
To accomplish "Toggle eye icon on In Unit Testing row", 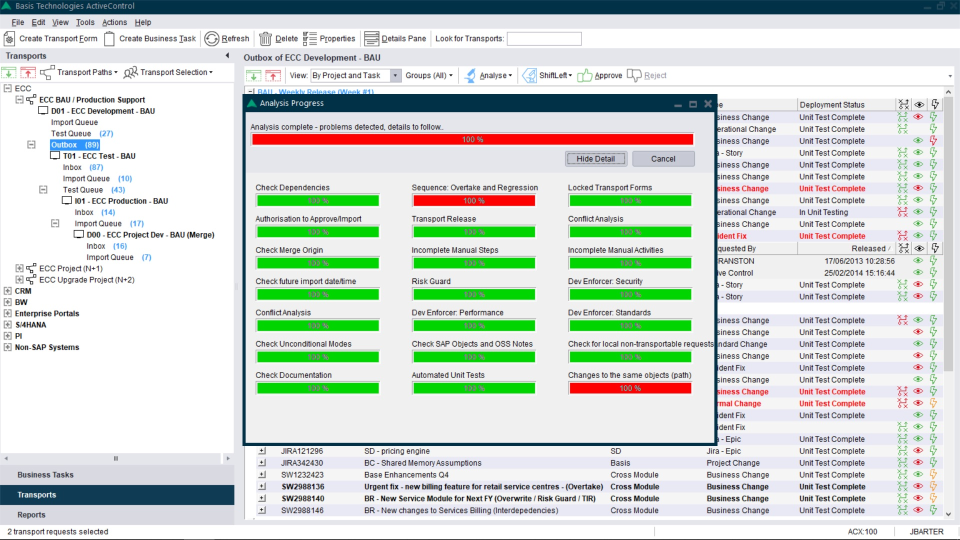I will pyautogui.click(x=918, y=212).
